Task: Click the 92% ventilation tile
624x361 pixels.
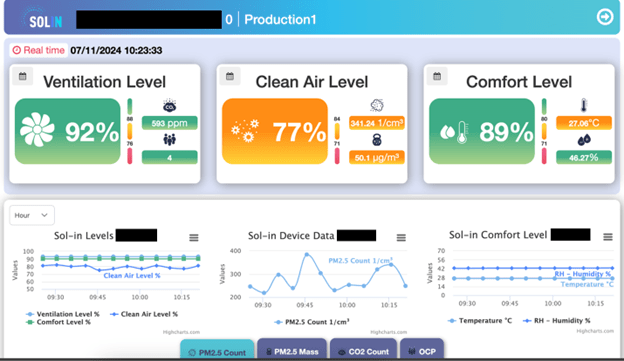Action: pyautogui.click(x=68, y=131)
